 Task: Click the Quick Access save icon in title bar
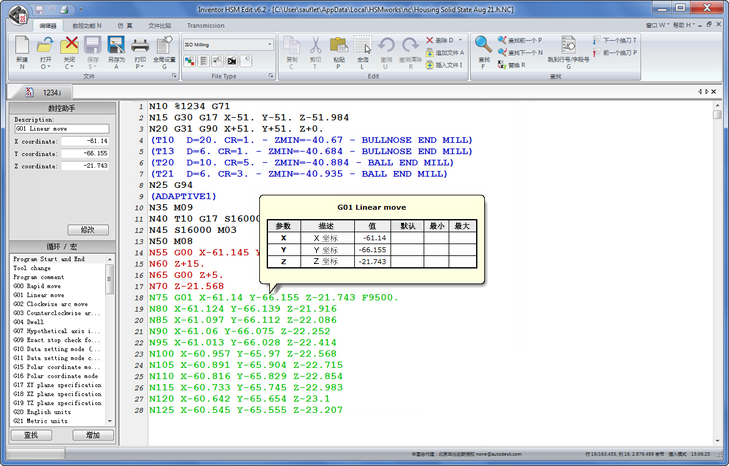[40, 9]
